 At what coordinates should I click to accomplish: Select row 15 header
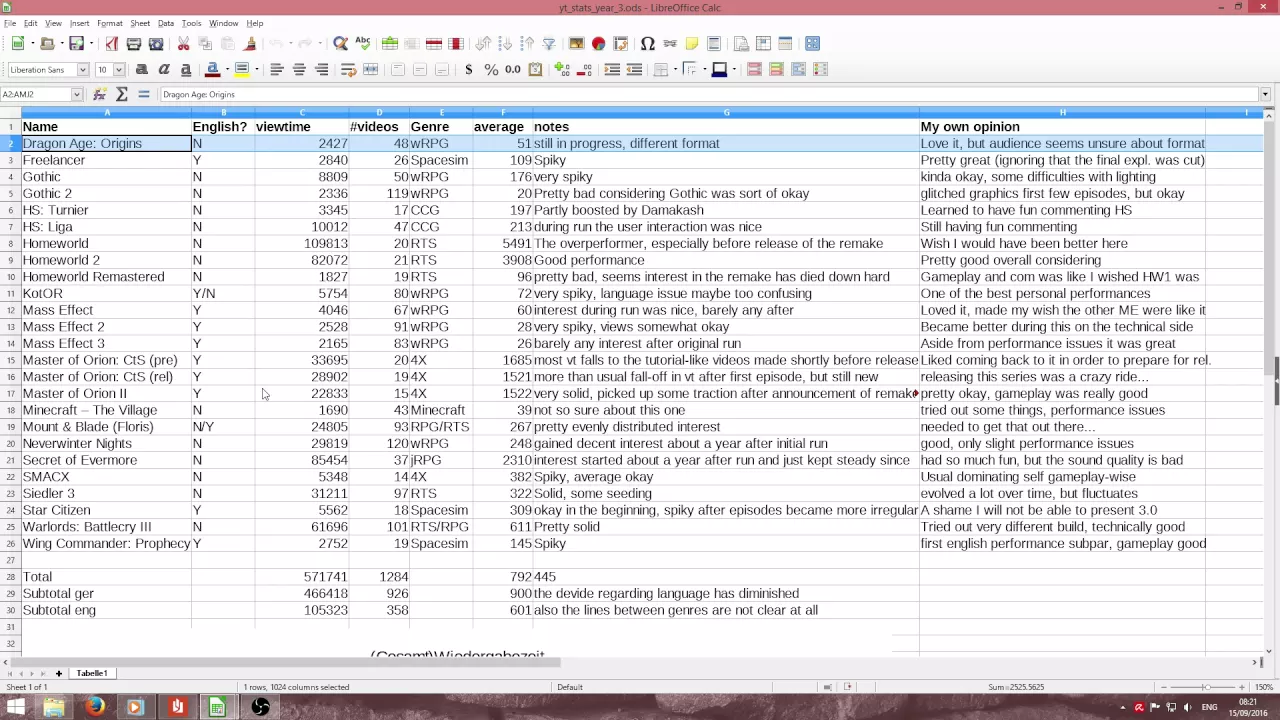pos(11,360)
